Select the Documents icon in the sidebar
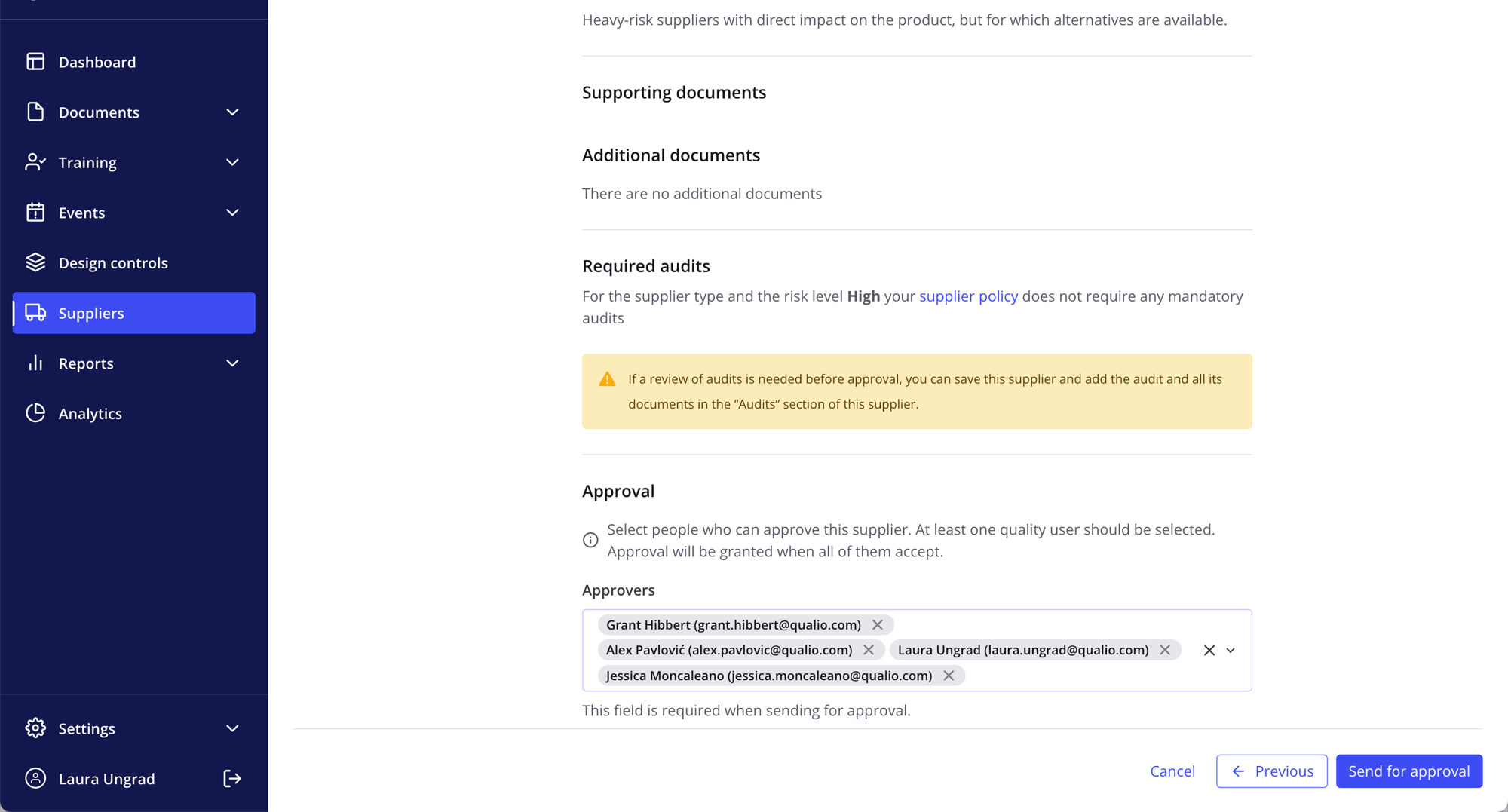Screen dimensions: 1508x812 35,112
